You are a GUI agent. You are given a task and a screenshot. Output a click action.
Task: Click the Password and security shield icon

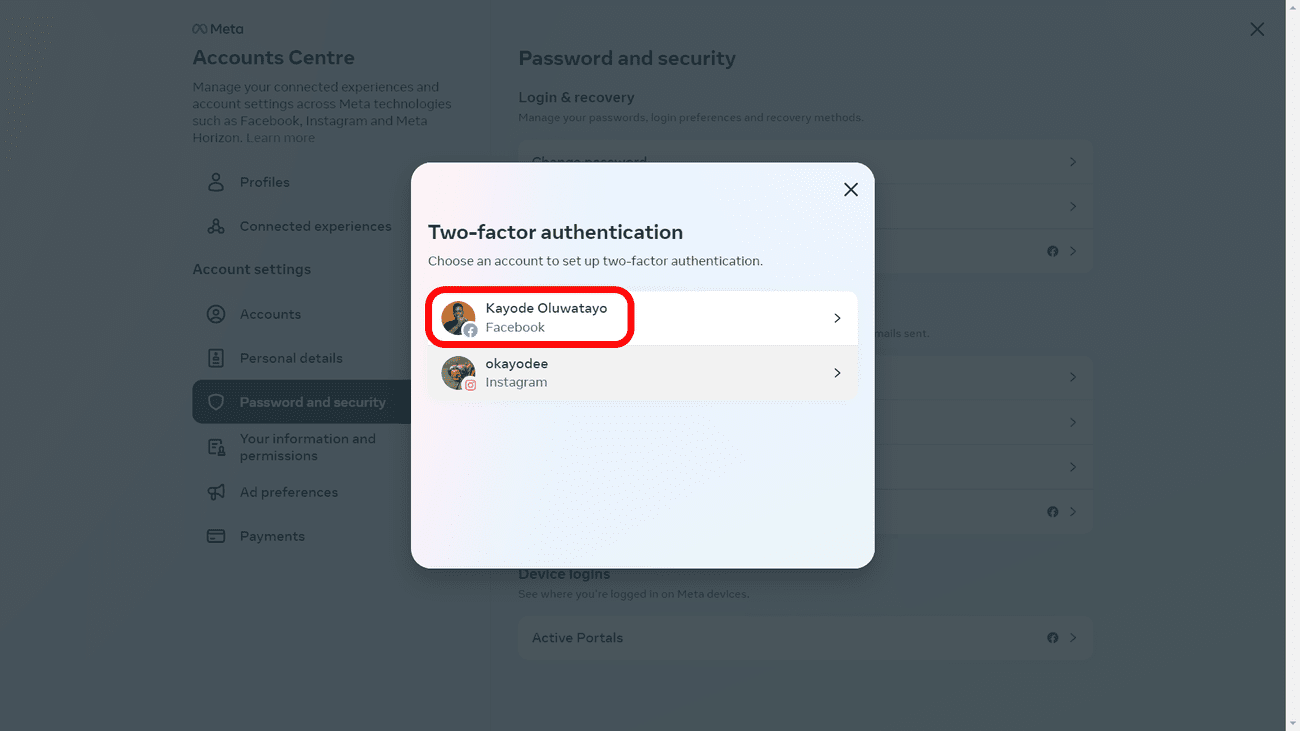216,402
